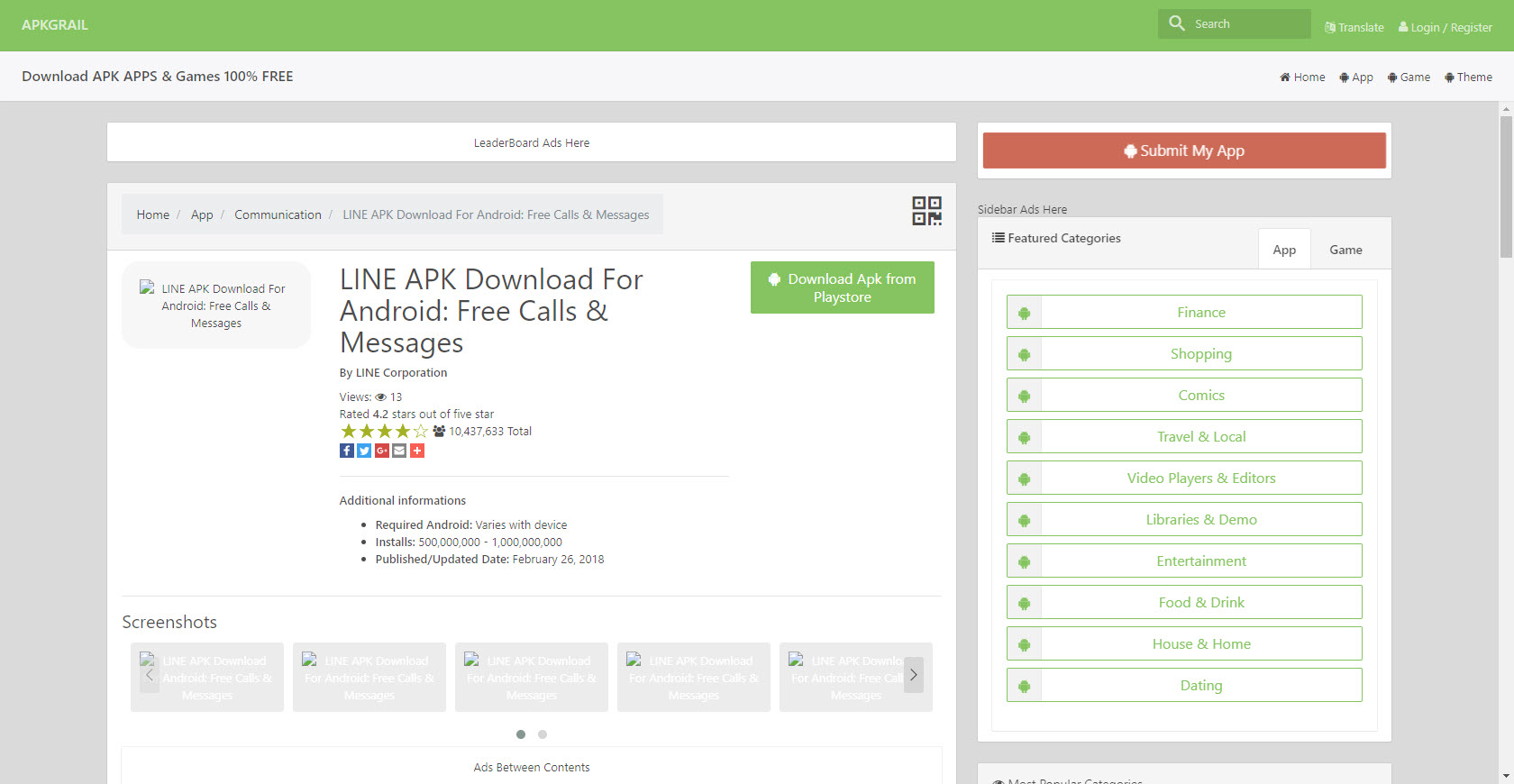
Task: Click the red plus share icon
Action: coord(417,451)
